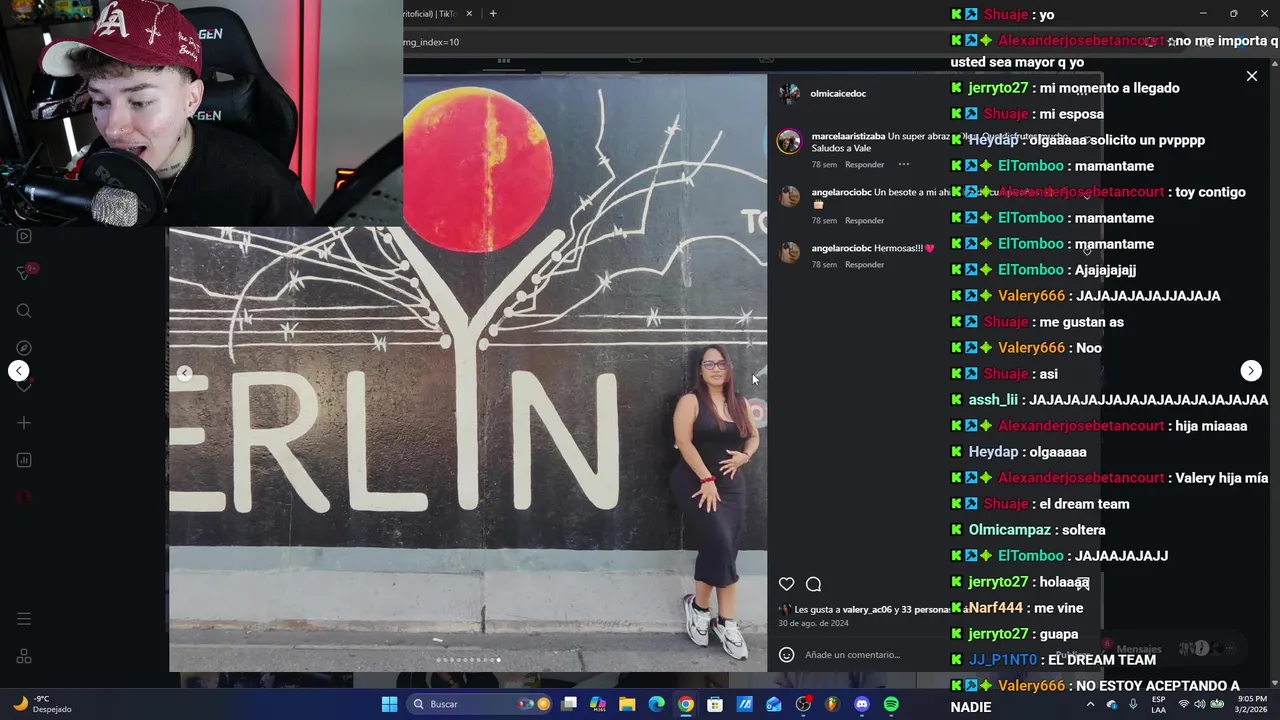The width and height of the screenshot is (1280, 720).
Task: Click the microphone tray icon
Action: 1133,704
